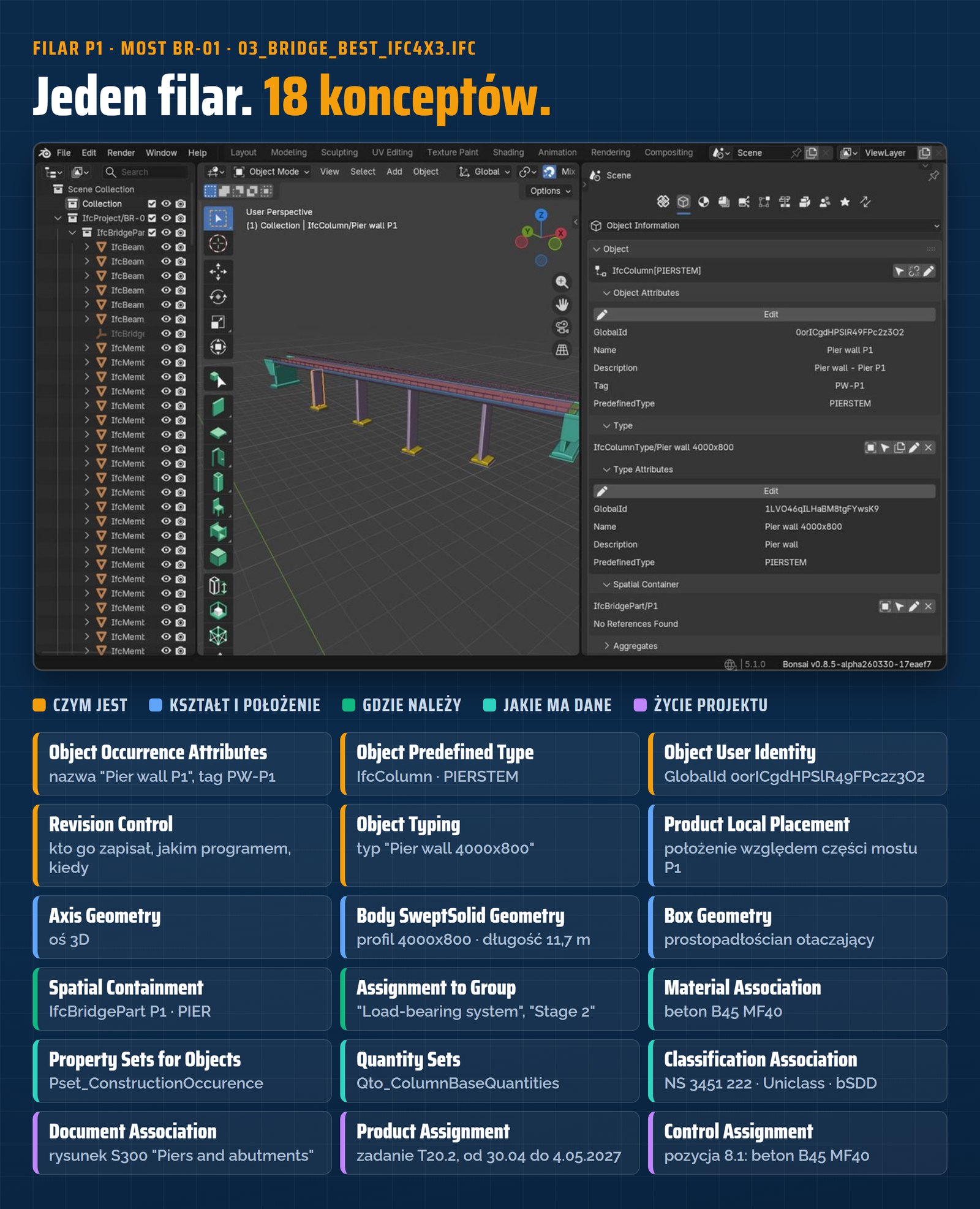Screen dimensions: 980x1209
Task: Uncheck the Collection exclude checkbox
Action: (152, 203)
